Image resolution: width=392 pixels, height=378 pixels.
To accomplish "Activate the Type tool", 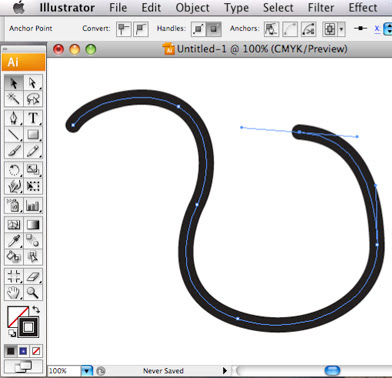I will (x=33, y=118).
